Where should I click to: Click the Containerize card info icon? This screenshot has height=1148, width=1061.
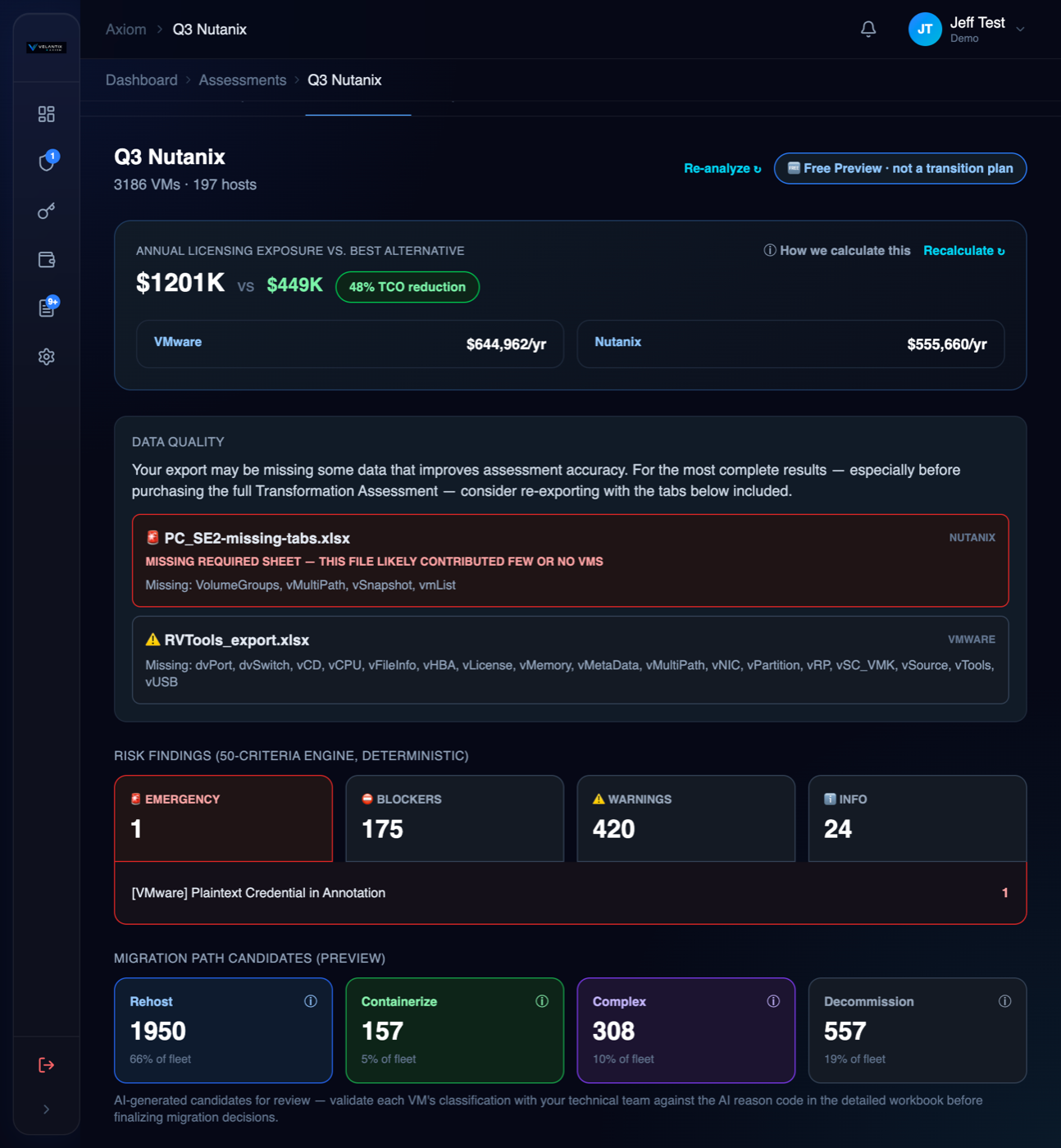tap(542, 1001)
